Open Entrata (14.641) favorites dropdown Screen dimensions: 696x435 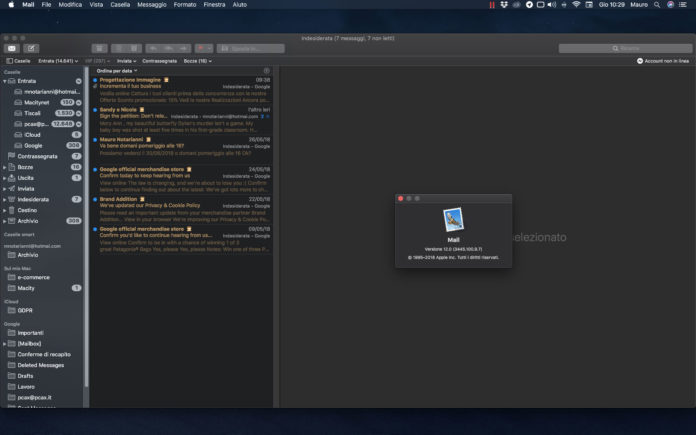tap(58, 61)
